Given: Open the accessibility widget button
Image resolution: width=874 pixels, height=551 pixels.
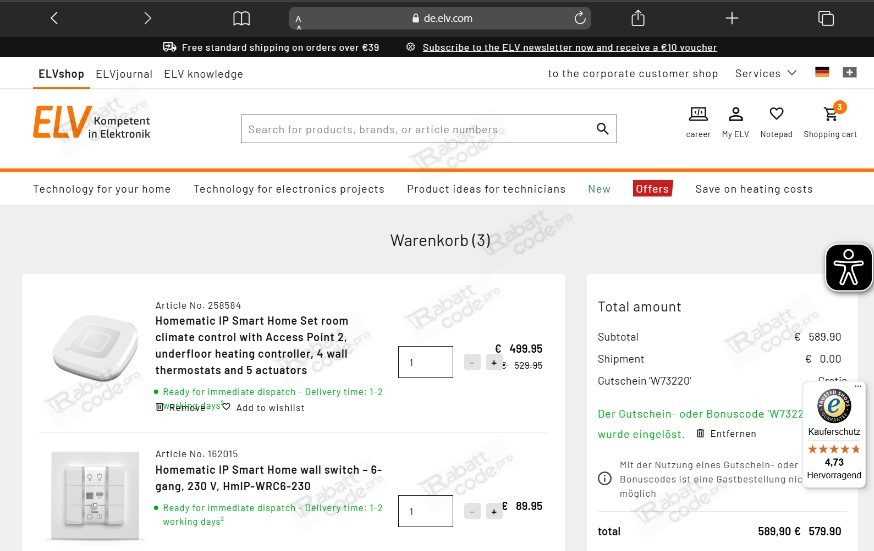Looking at the screenshot, I should coord(848,267).
